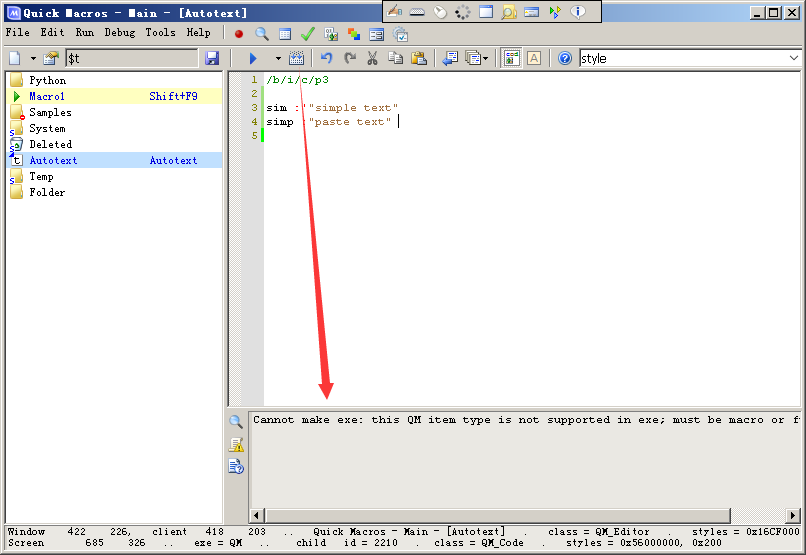Select the Autotext item in list
806x555 pixels.
click(53, 160)
